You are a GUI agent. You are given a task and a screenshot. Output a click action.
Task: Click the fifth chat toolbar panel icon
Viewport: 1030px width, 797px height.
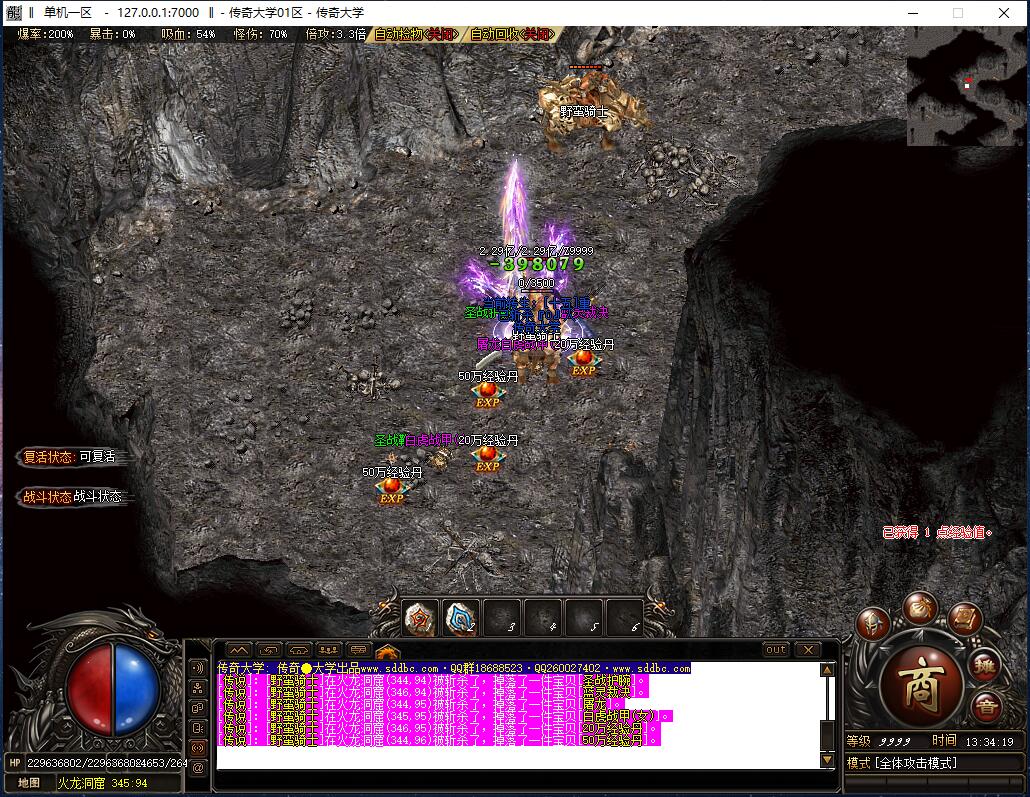pyautogui.click(x=359, y=650)
